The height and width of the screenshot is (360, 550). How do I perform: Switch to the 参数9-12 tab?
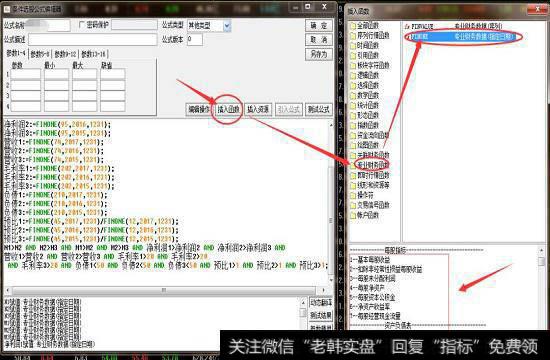(65, 54)
